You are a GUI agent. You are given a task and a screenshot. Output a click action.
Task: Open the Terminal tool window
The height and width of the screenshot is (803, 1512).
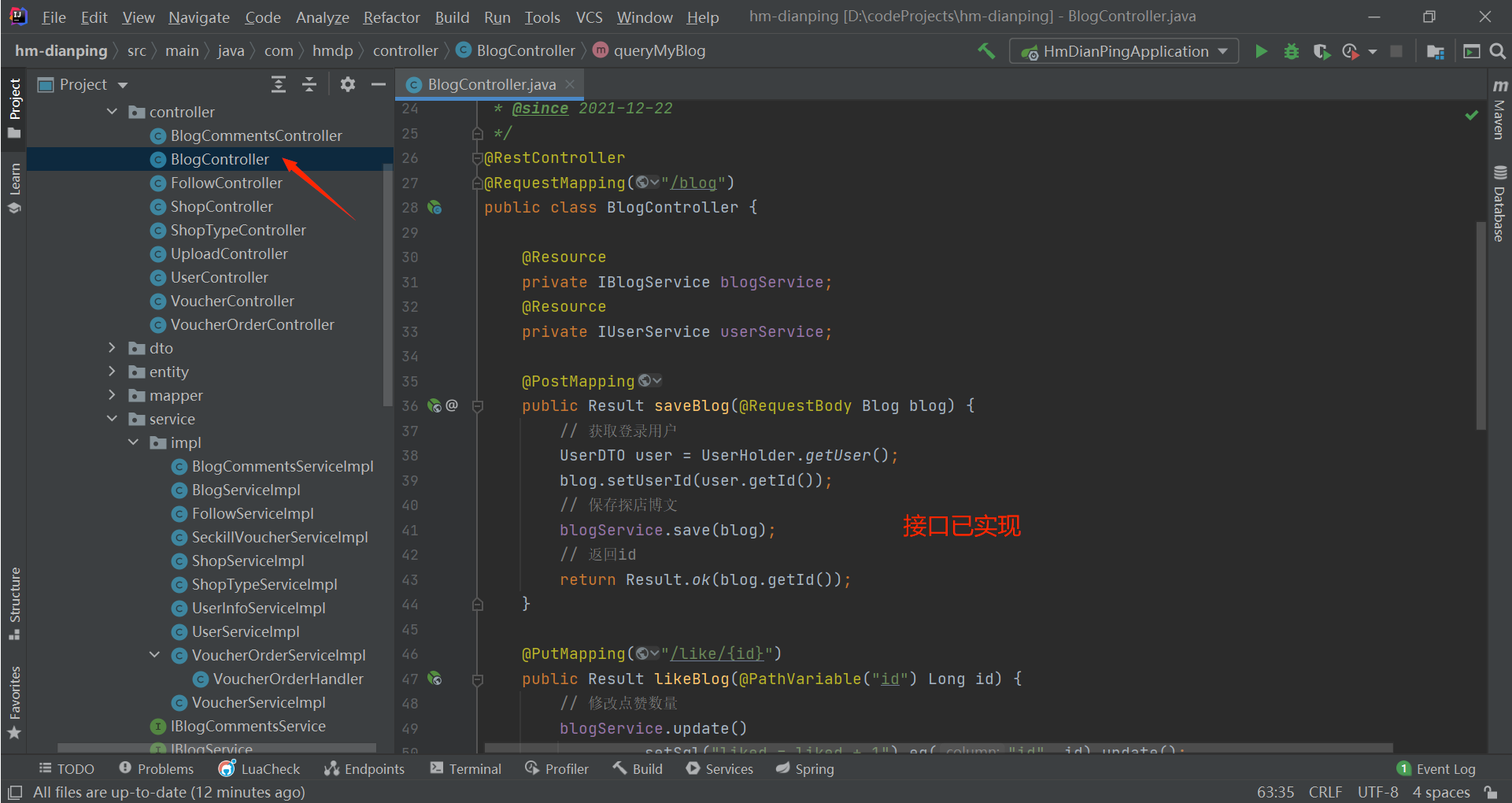(x=466, y=768)
